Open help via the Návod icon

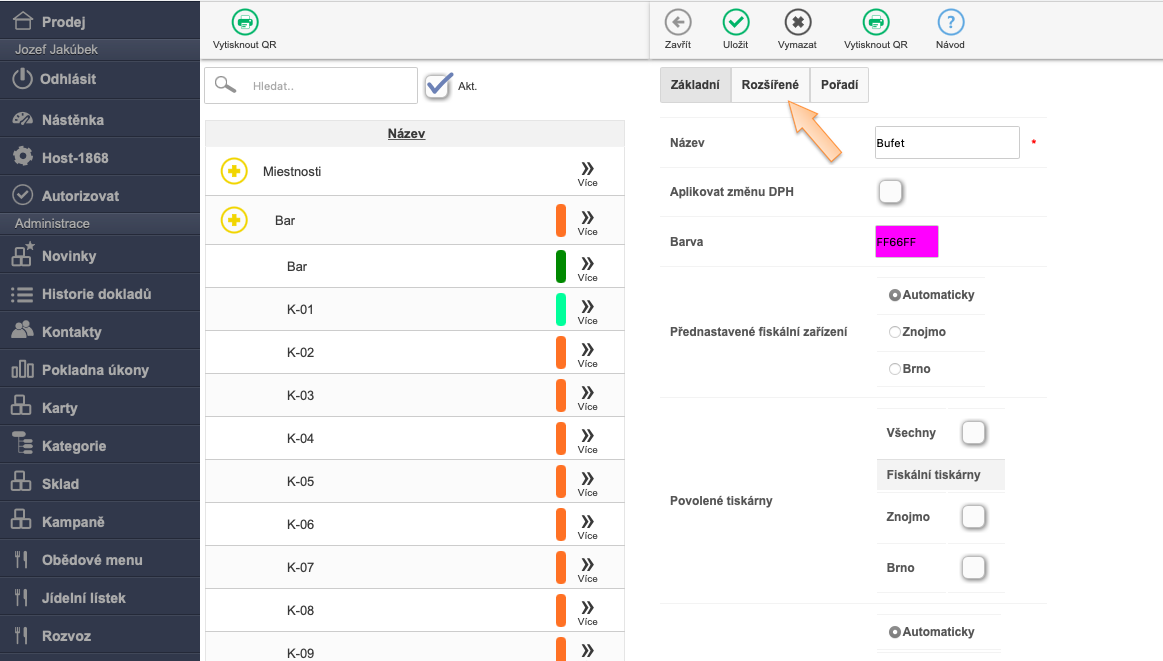click(x=950, y=23)
